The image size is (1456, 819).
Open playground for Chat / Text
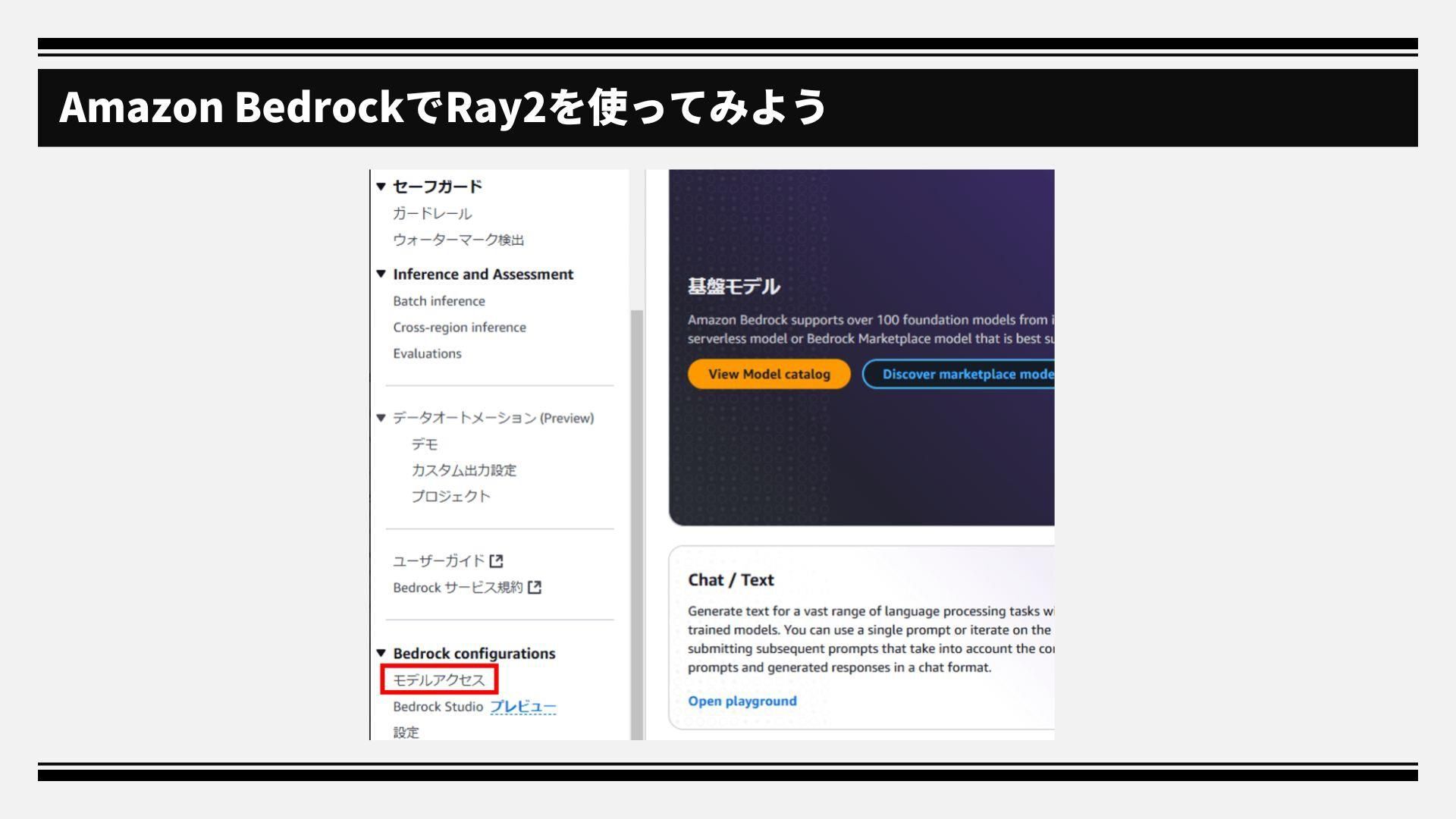[742, 701]
